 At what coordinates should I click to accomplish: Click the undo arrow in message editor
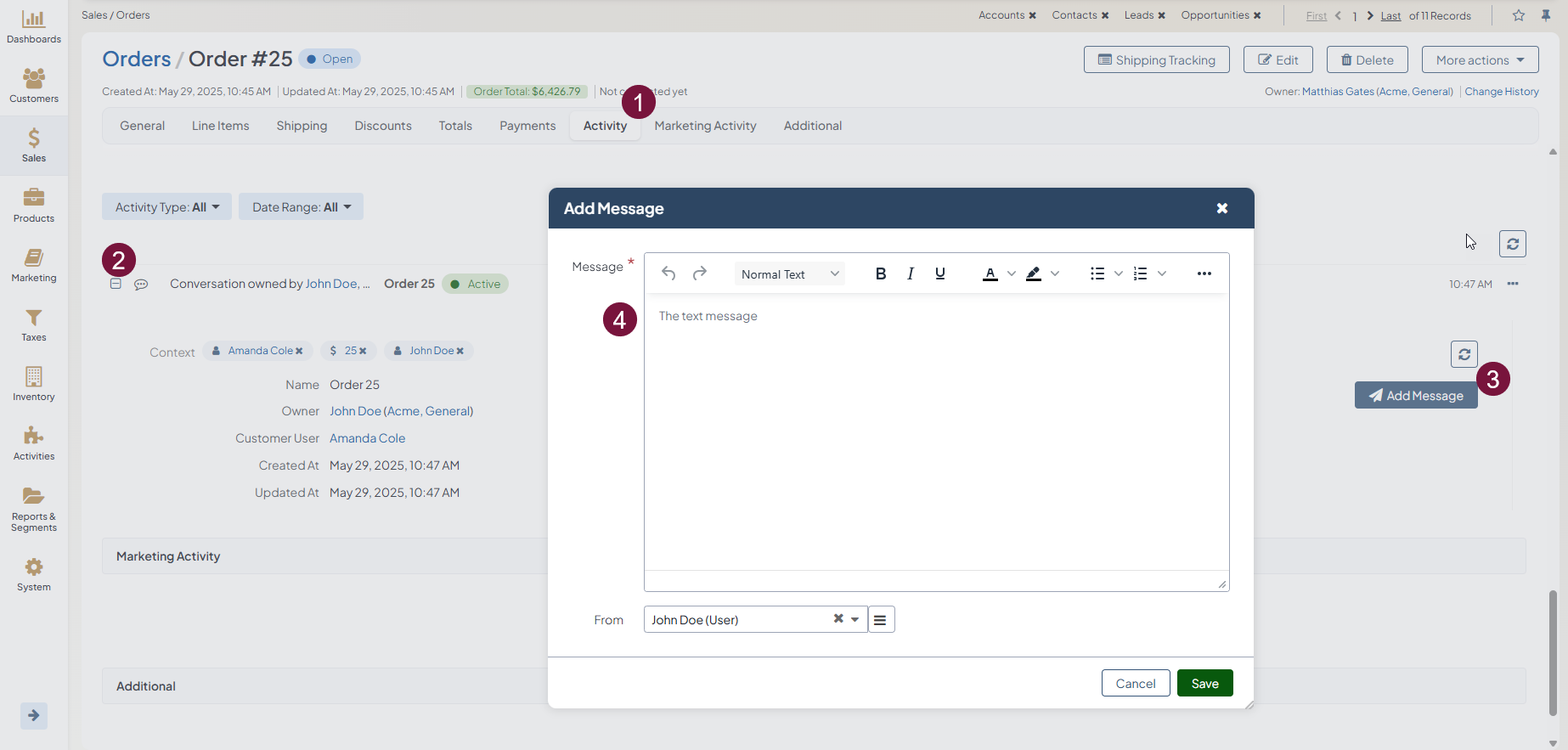pyautogui.click(x=668, y=273)
